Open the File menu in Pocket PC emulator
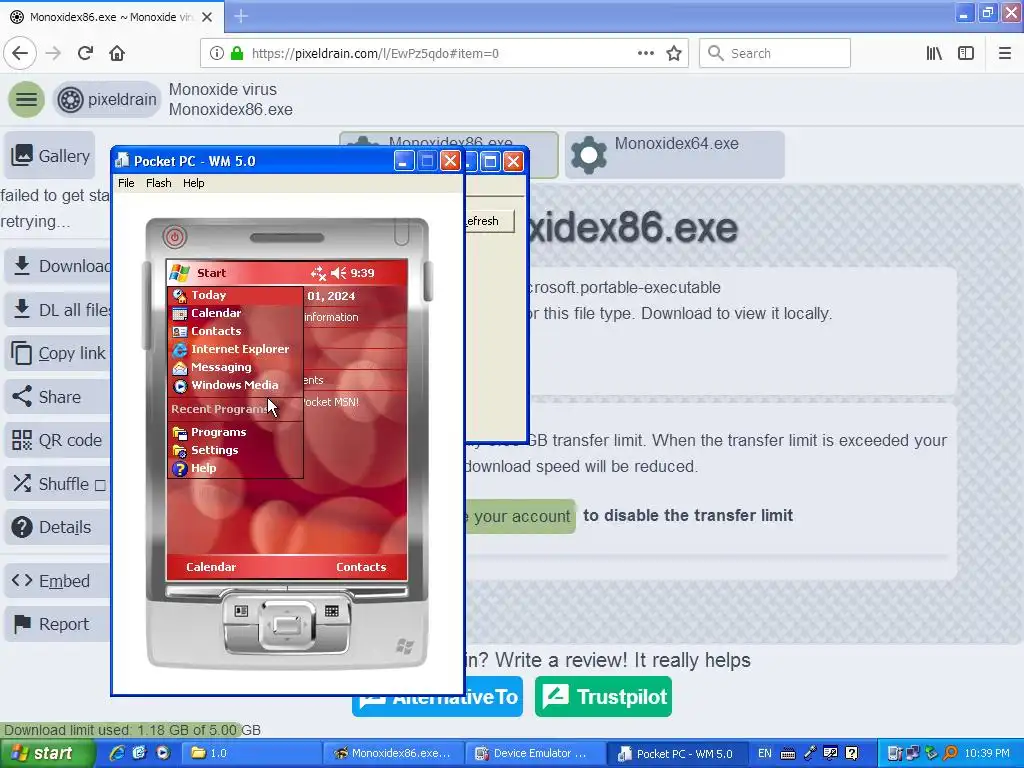This screenshot has height=768, width=1024. [x=126, y=183]
